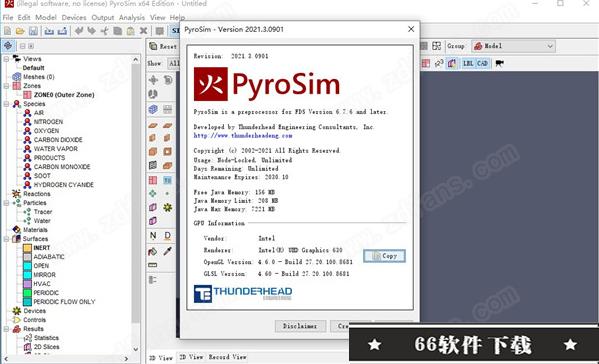Open the File menu

(8, 18)
